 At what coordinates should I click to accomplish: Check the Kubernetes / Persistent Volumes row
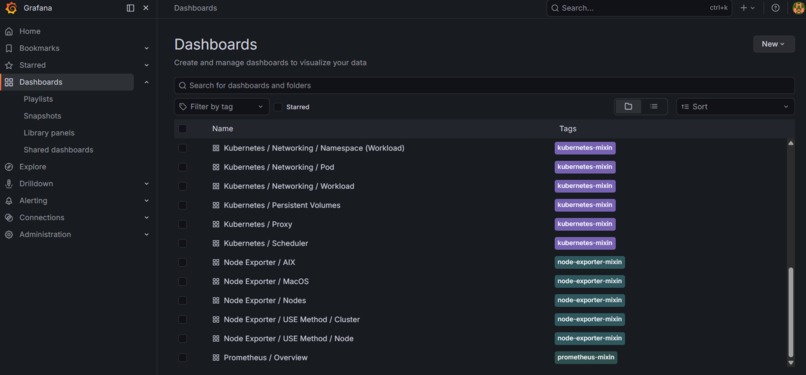point(182,205)
